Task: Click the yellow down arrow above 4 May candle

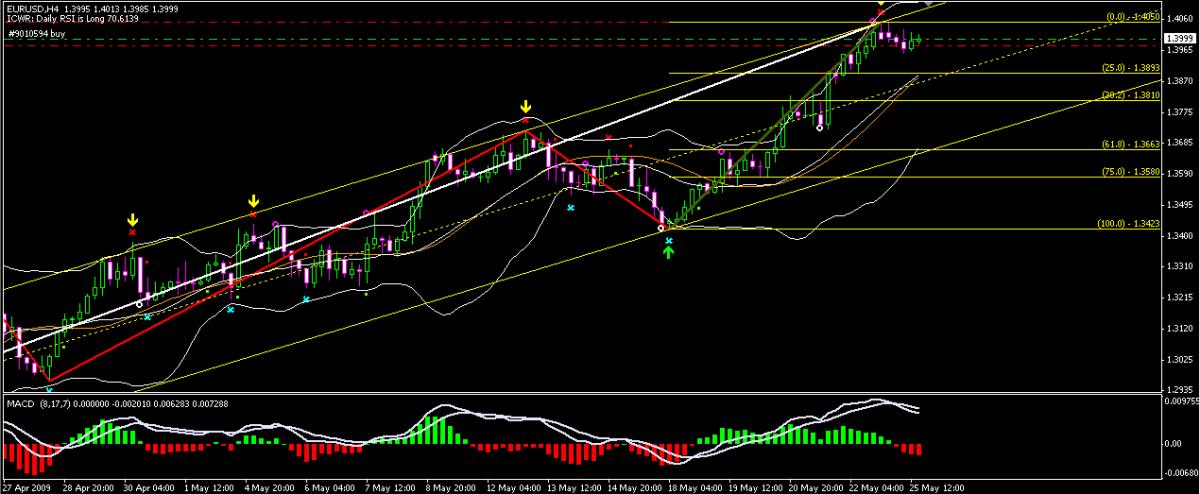Action: click(x=253, y=202)
